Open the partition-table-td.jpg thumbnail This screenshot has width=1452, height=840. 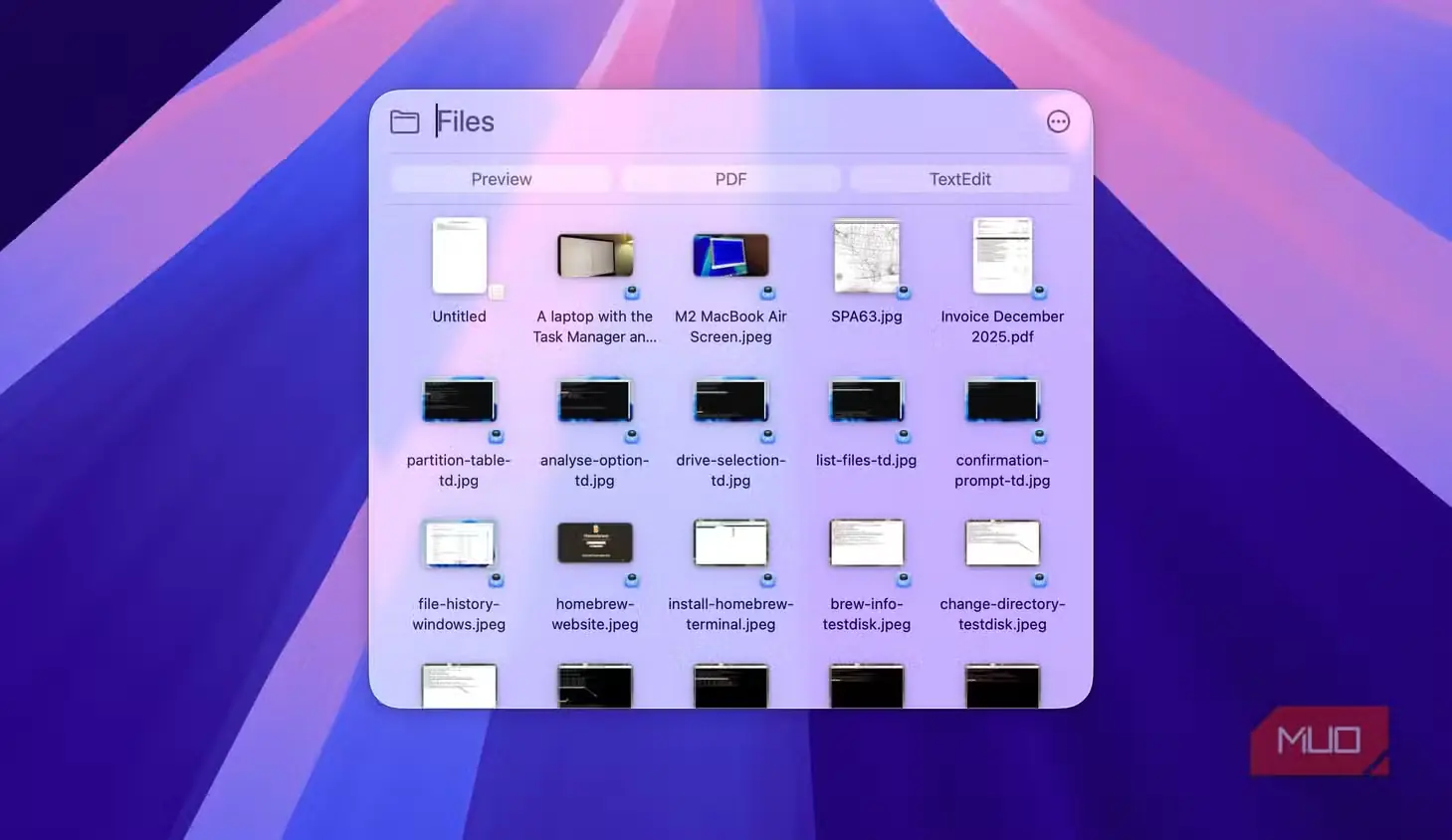click(x=459, y=401)
